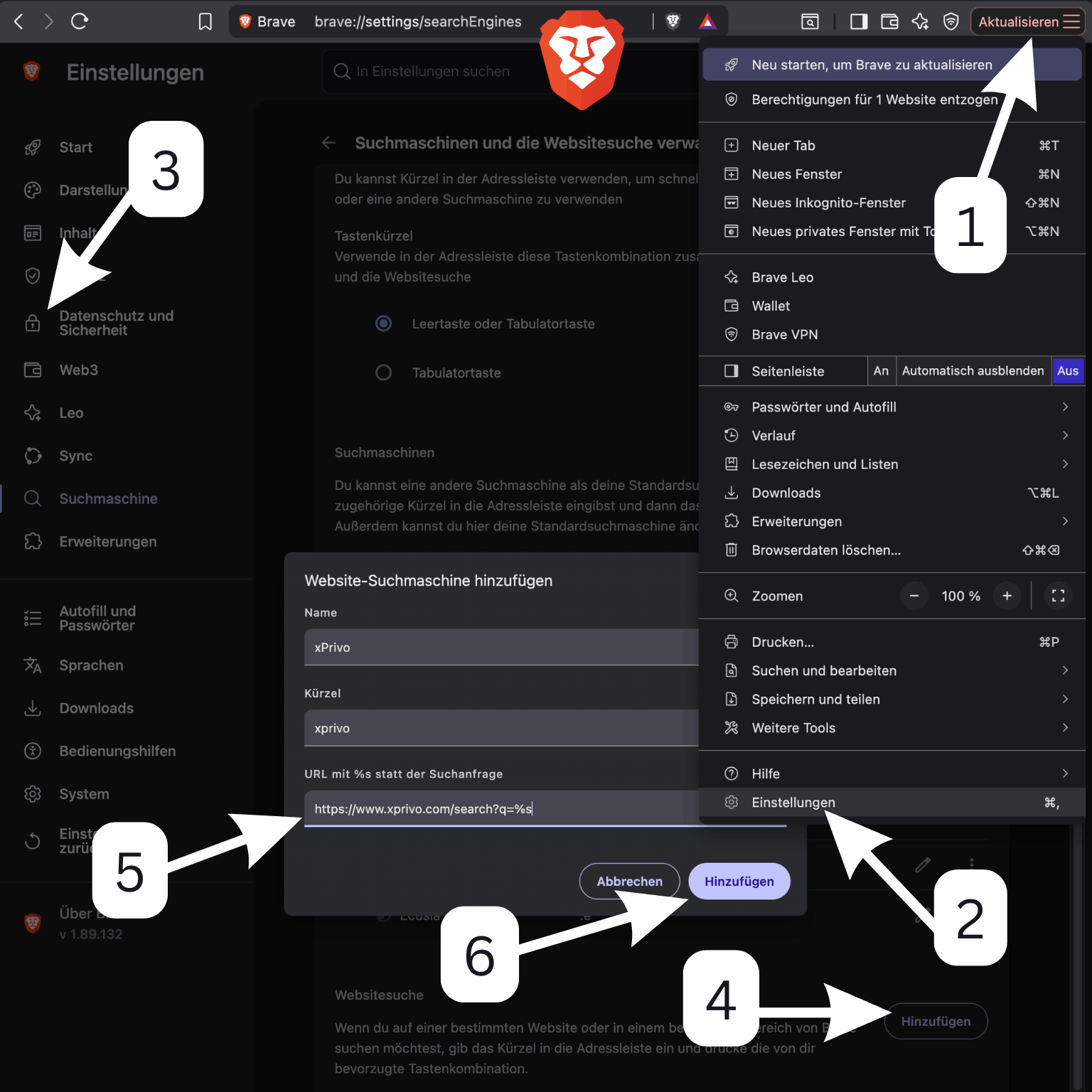The image size is (1092, 1092).
Task: Expand Verlauf submenu
Action: pyautogui.click(x=892, y=435)
